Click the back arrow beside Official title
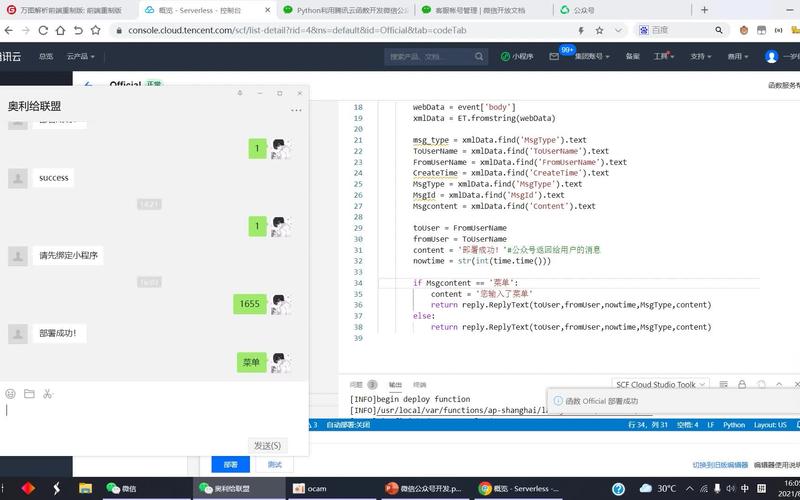 tap(88, 84)
